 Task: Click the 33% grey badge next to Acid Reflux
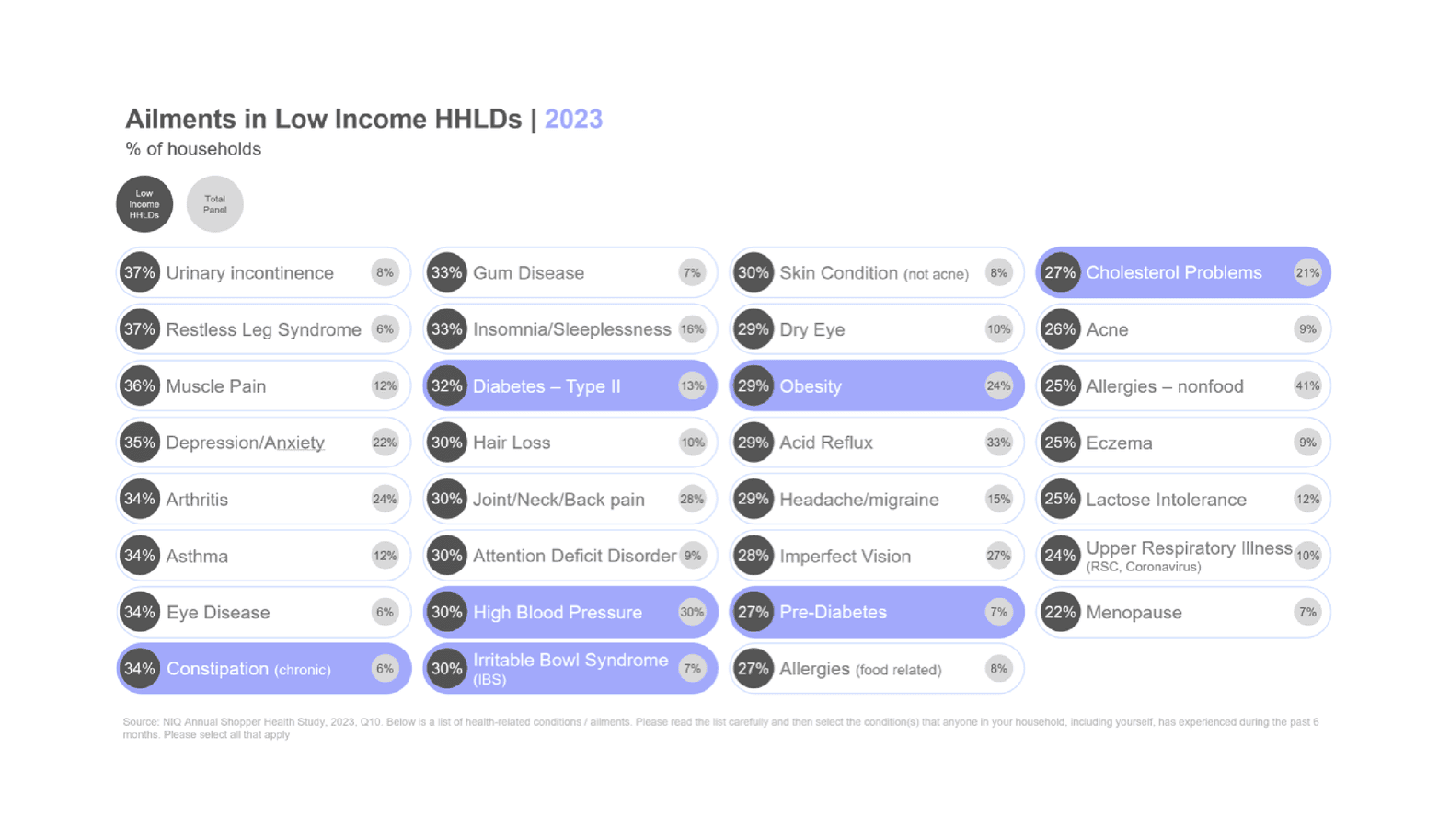click(998, 443)
